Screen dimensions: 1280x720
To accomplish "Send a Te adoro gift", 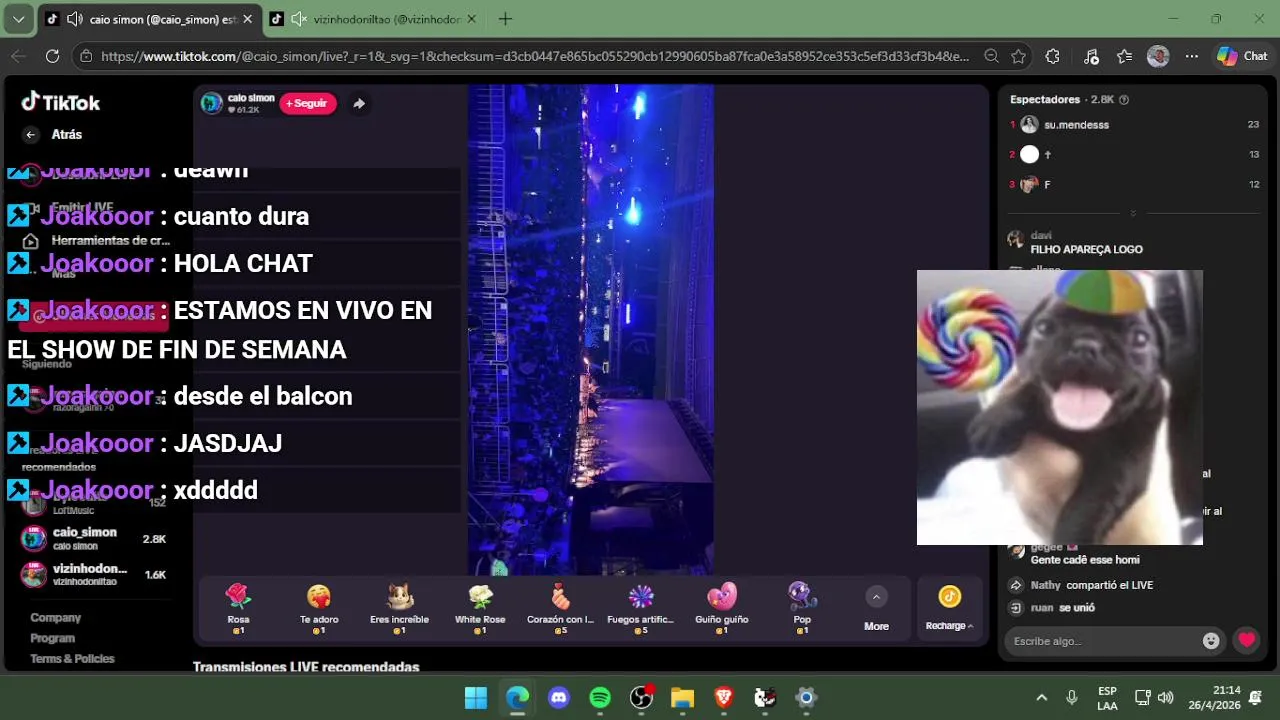I will (x=319, y=609).
